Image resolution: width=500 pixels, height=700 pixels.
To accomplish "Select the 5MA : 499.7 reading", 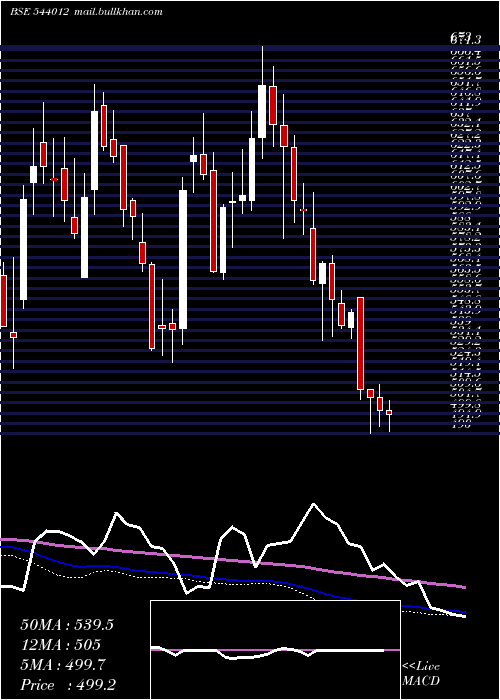I will pyautogui.click(x=63, y=665).
